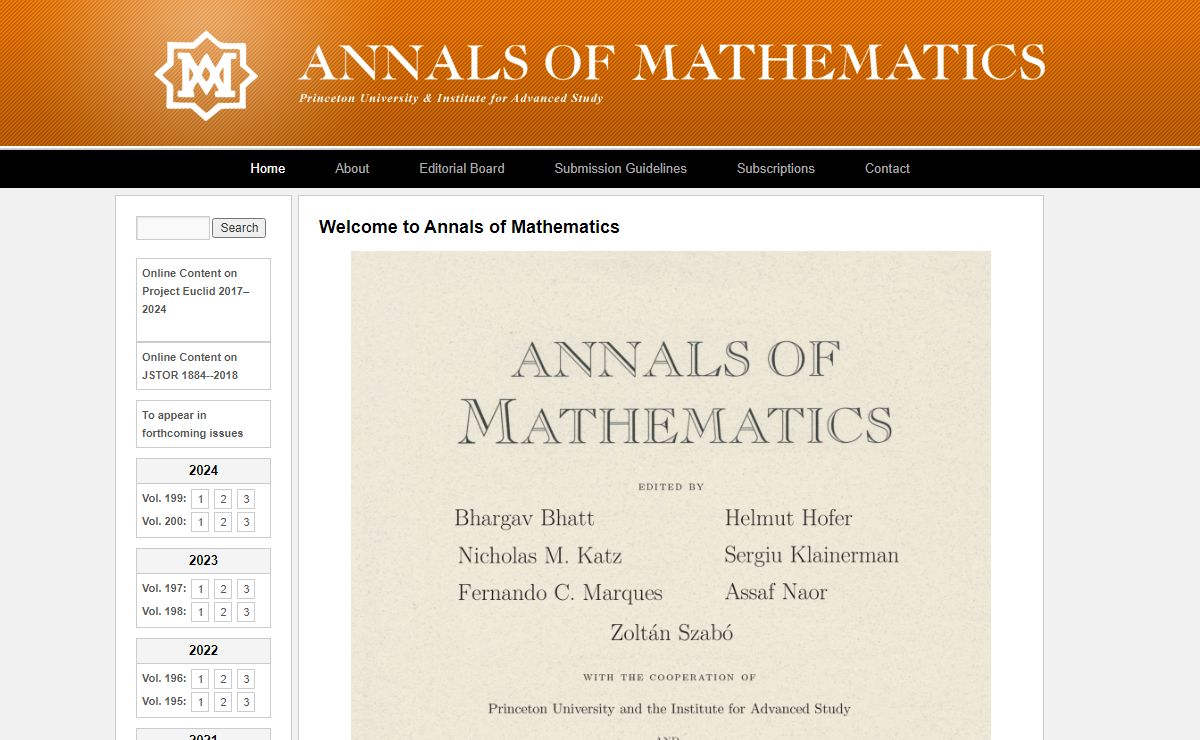This screenshot has width=1200, height=740.
Task: Click the Vol. 199: label
Action: pos(164,498)
